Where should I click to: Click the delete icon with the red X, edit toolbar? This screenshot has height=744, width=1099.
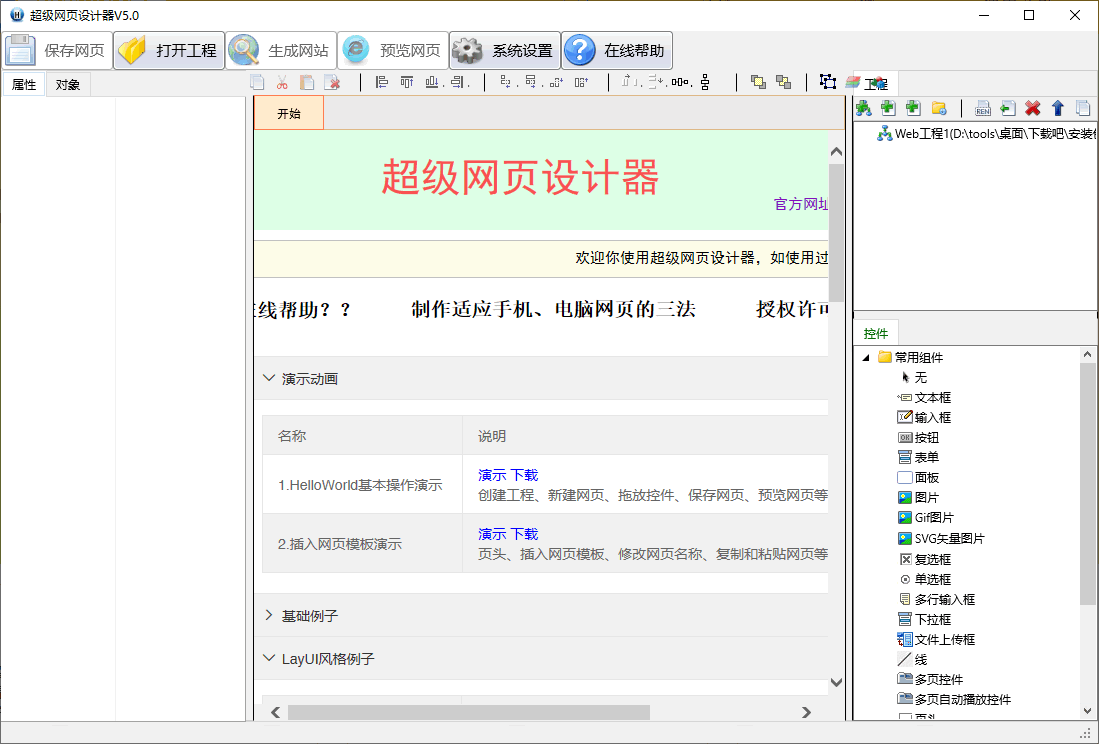(332, 83)
